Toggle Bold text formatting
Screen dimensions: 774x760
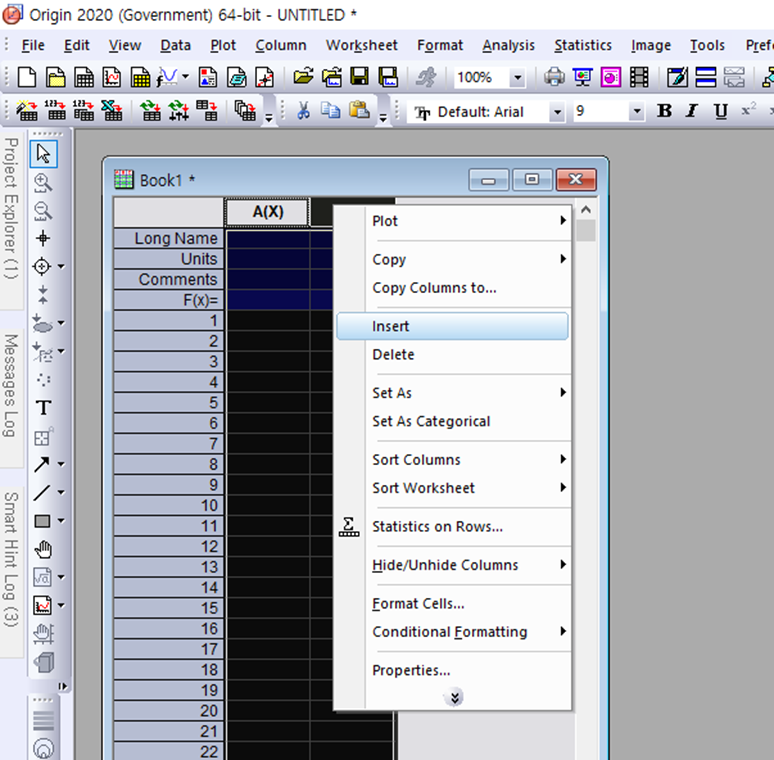click(x=664, y=111)
